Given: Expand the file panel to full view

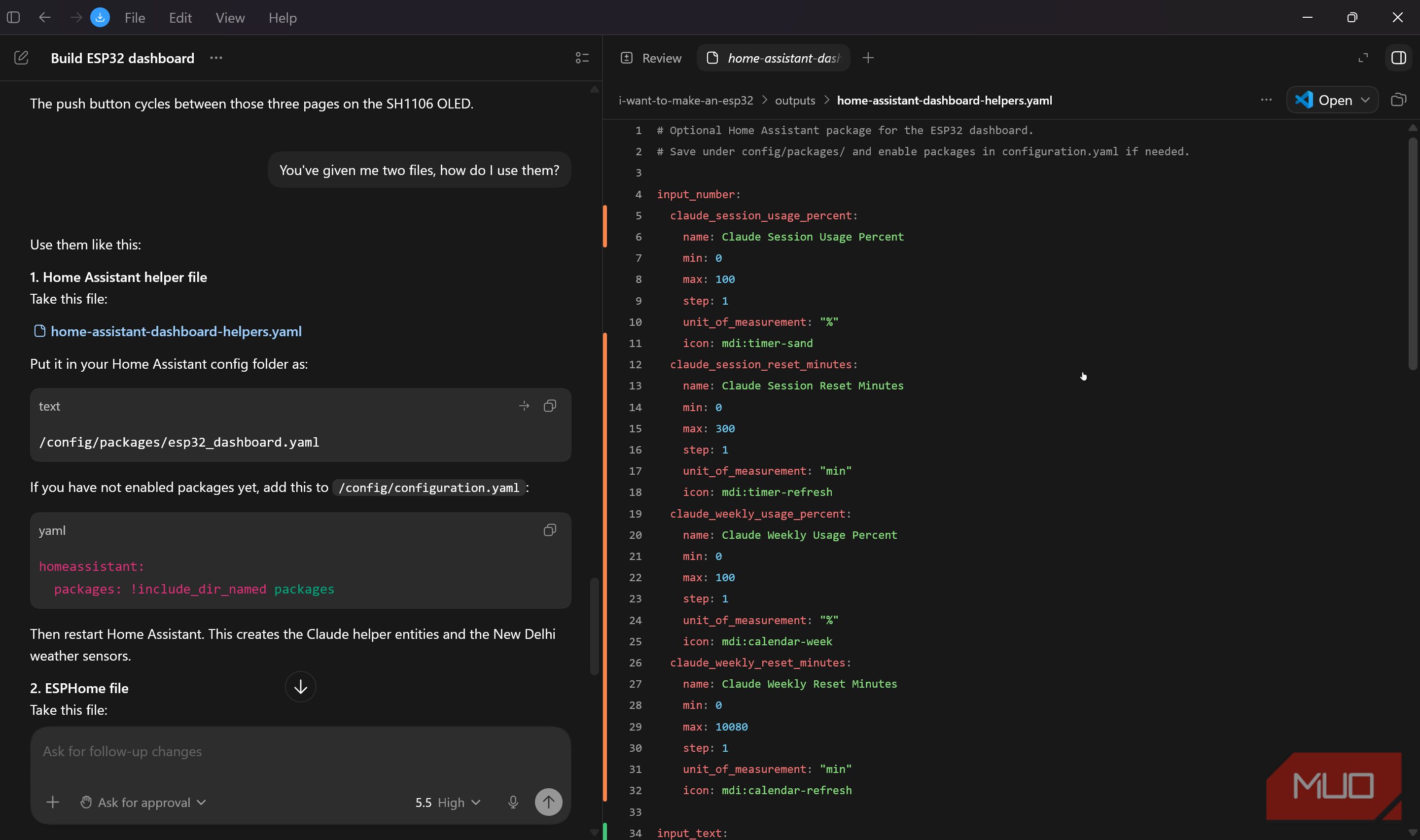Looking at the screenshot, I should point(1363,58).
